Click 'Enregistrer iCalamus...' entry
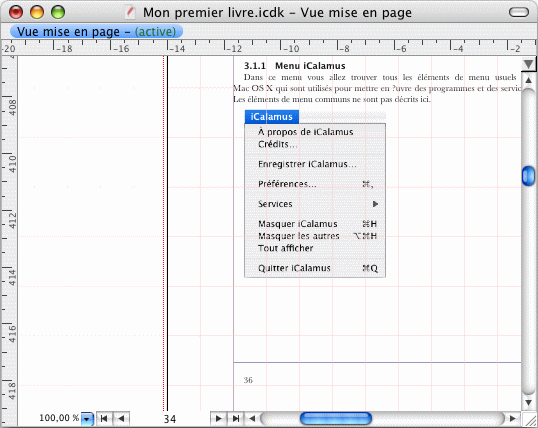Screen dimensions: 538x428 coord(307,164)
